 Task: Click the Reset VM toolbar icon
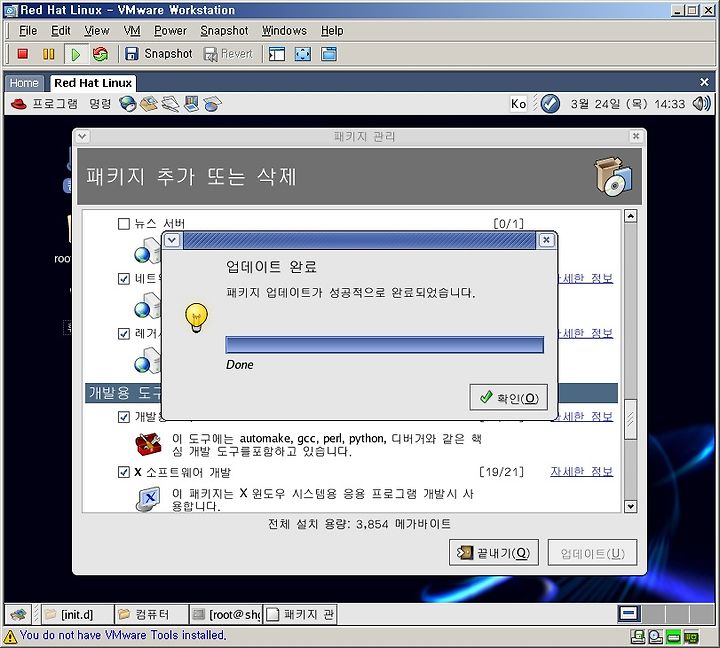click(100, 54)
